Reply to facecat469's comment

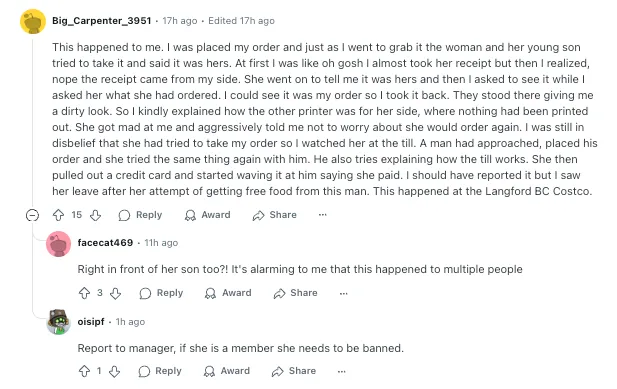click(161, 293)
